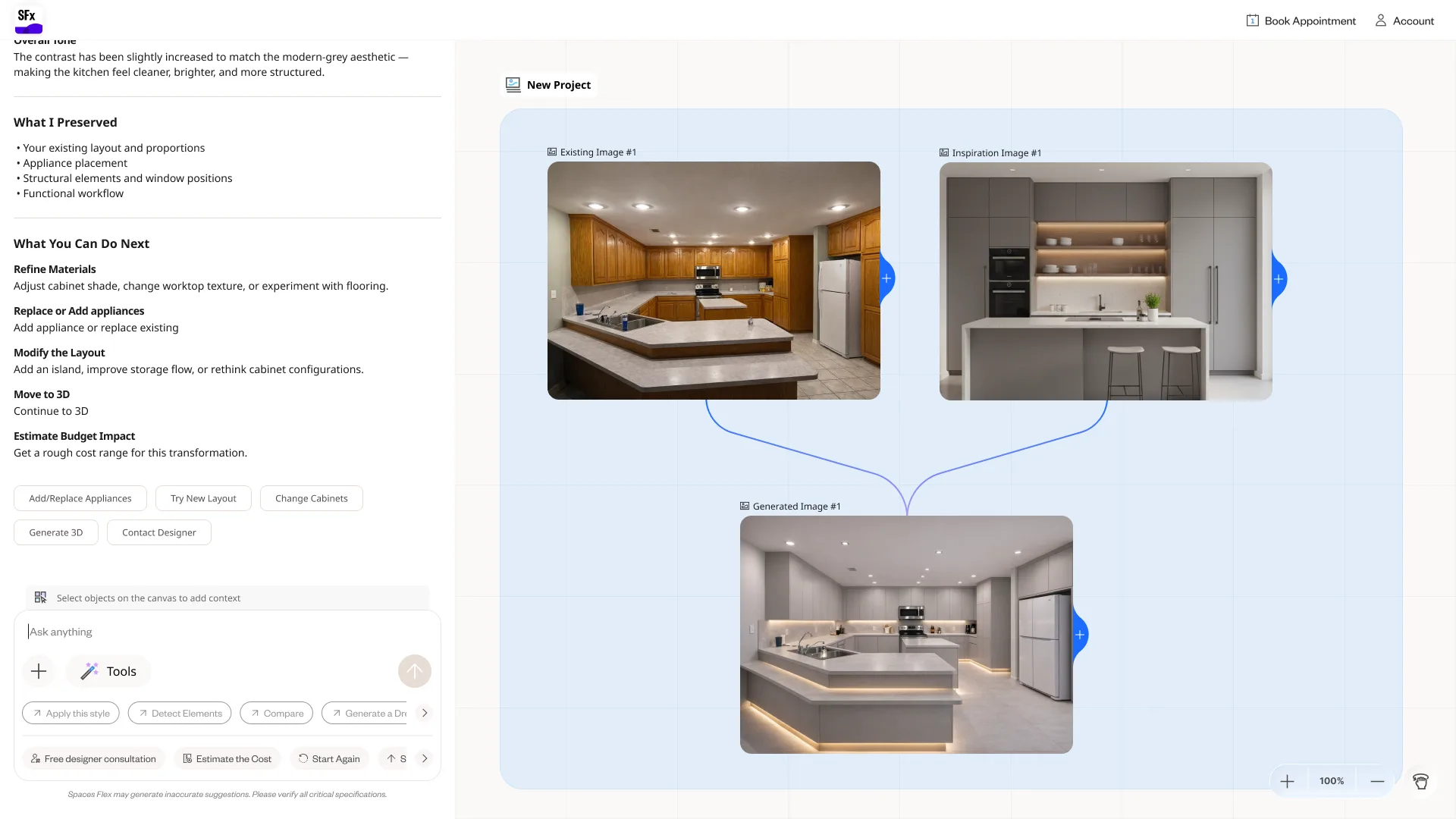Click the hand pan tool icon
The height and width of the screenshot is (819, 1456).
(1420, 781)
